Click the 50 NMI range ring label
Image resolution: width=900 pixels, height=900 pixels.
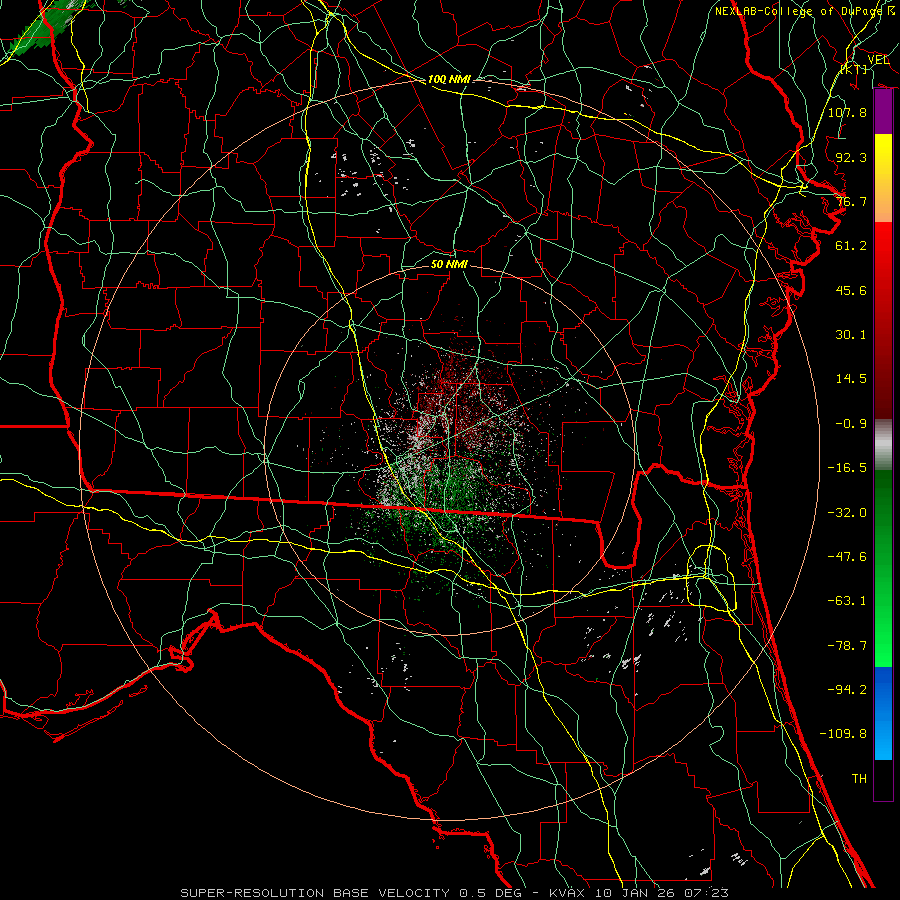coord(449,264)
